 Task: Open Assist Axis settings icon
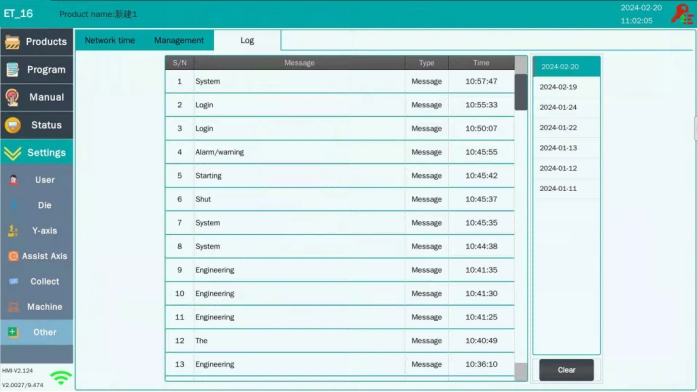(13, 256)
